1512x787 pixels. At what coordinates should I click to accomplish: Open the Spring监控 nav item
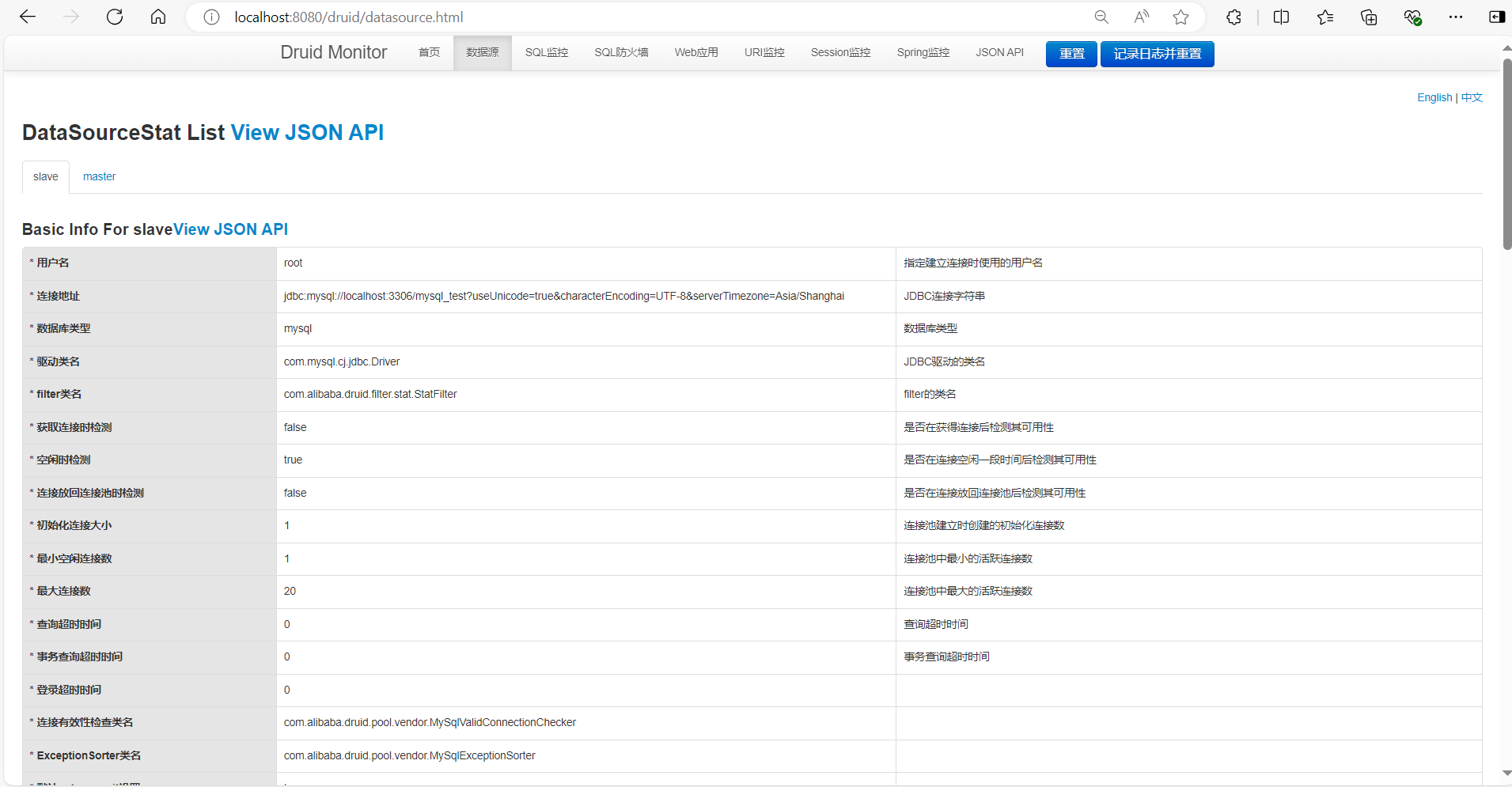tap(923, 52)
